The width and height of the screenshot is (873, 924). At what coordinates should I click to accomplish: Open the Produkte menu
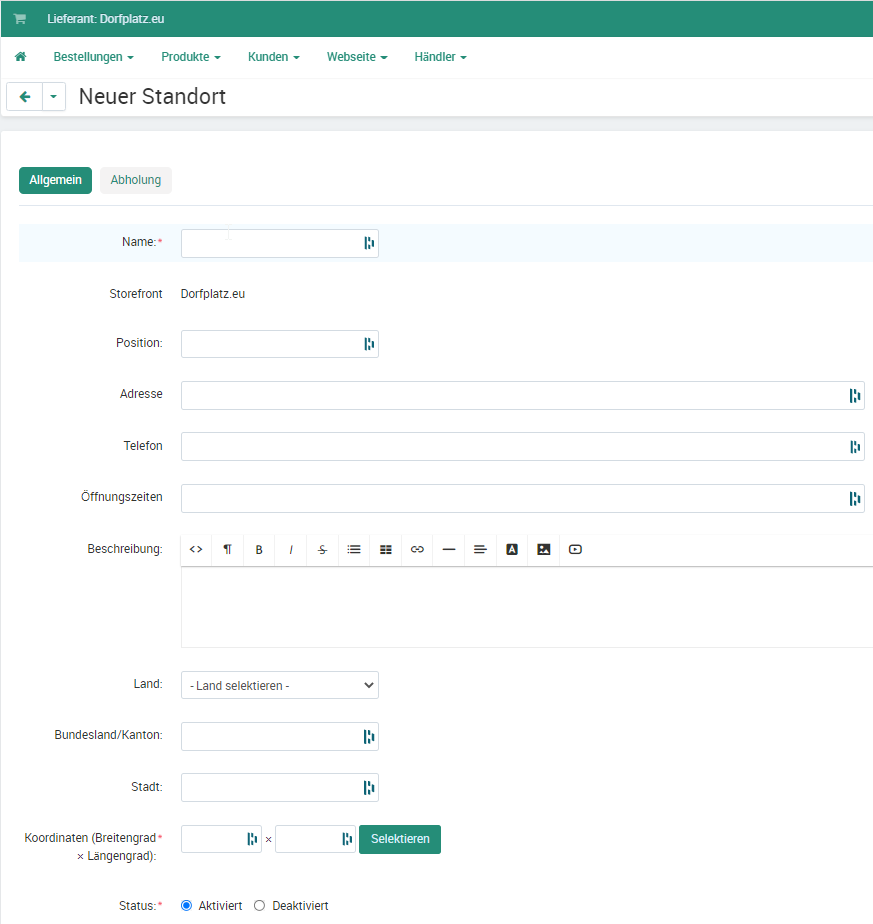(x=191, y=57)
